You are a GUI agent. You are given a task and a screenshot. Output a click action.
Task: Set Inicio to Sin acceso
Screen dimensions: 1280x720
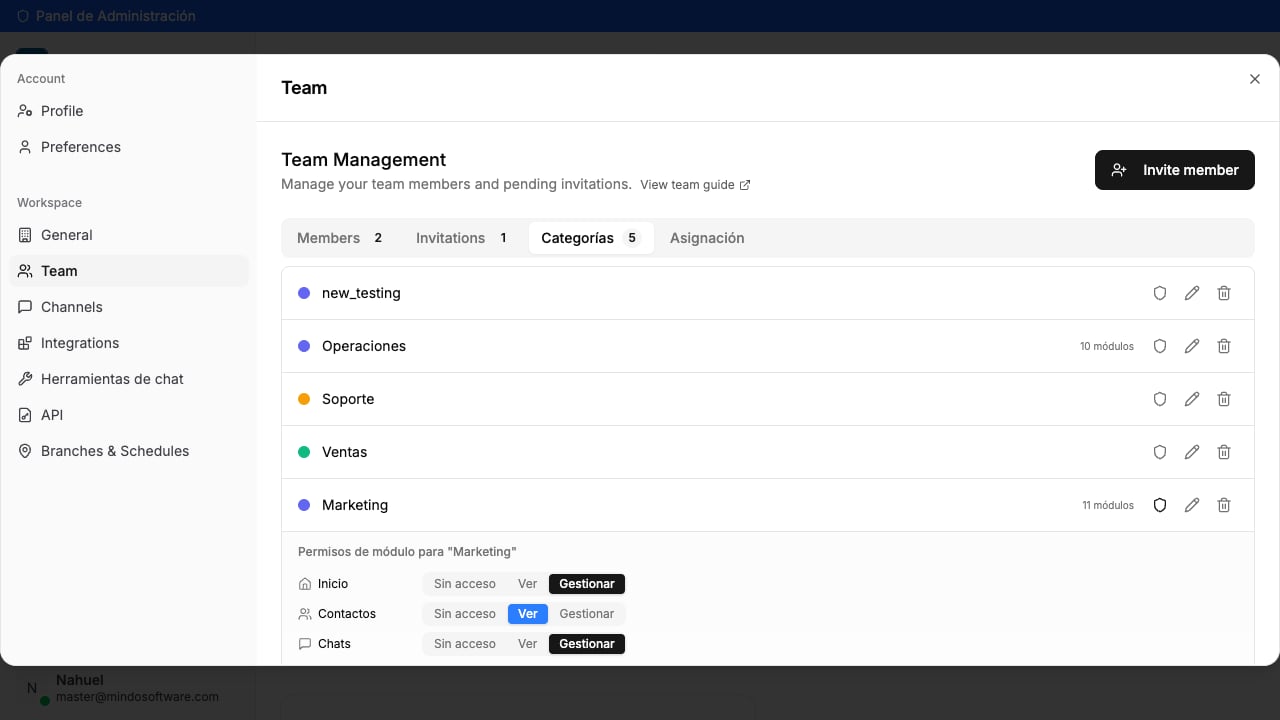tap(465, 584)
